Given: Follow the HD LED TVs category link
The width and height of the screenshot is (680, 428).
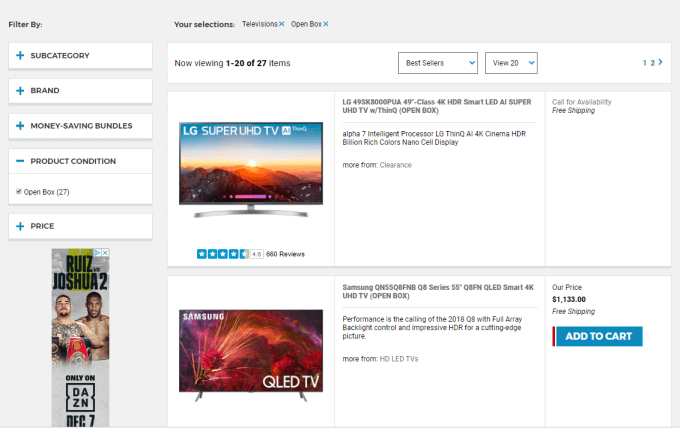Looking at the screenshot, I should click(399, 359).
